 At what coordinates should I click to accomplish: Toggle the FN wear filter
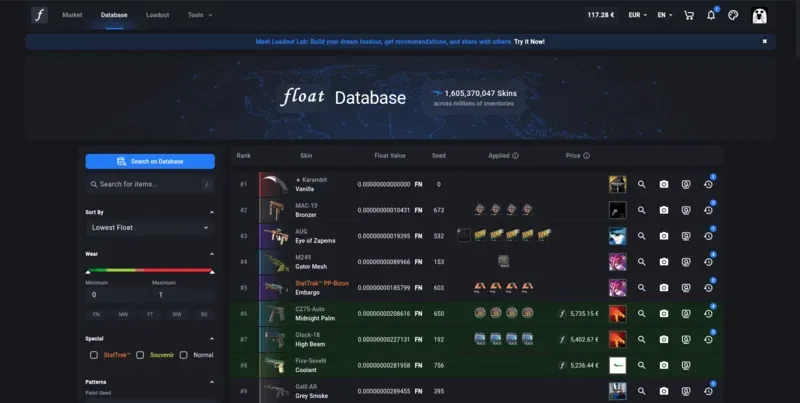point(96,314)
